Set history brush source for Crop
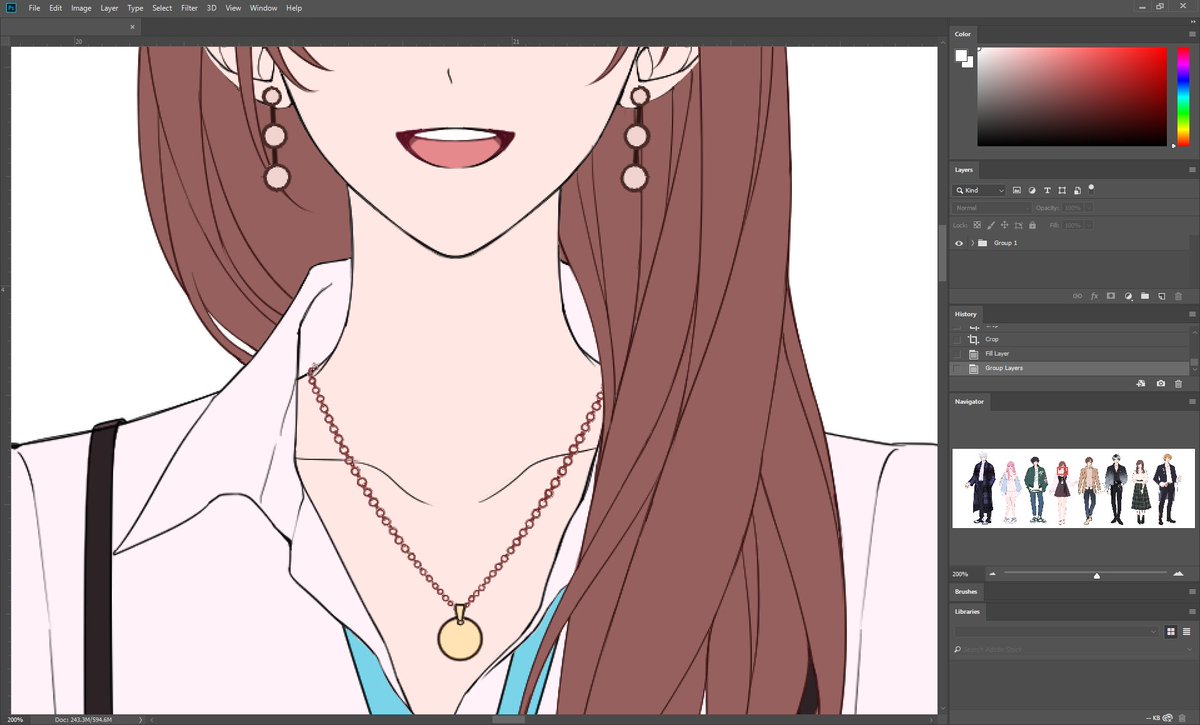 pyautogui.click(x=958, y=339)
